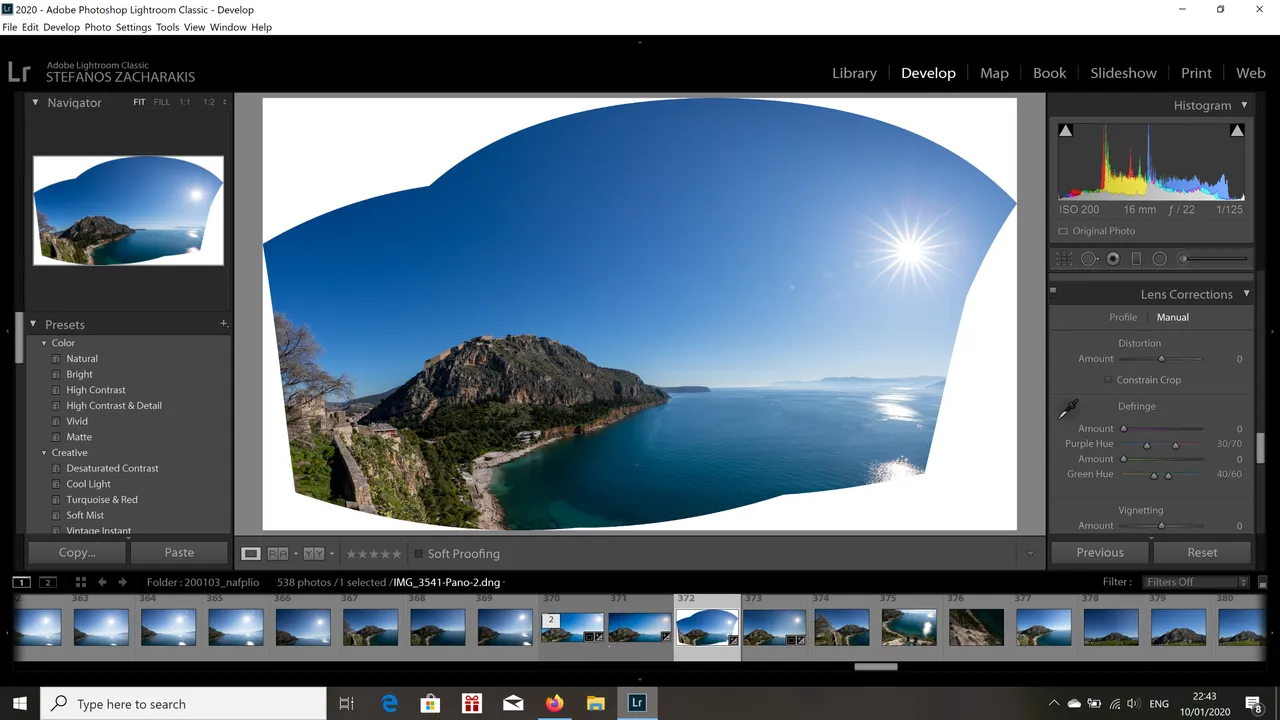The width and height of the screenshot is (1280, 720).
Task: Collapse the Histogram panel
Action: (1244, 105)
